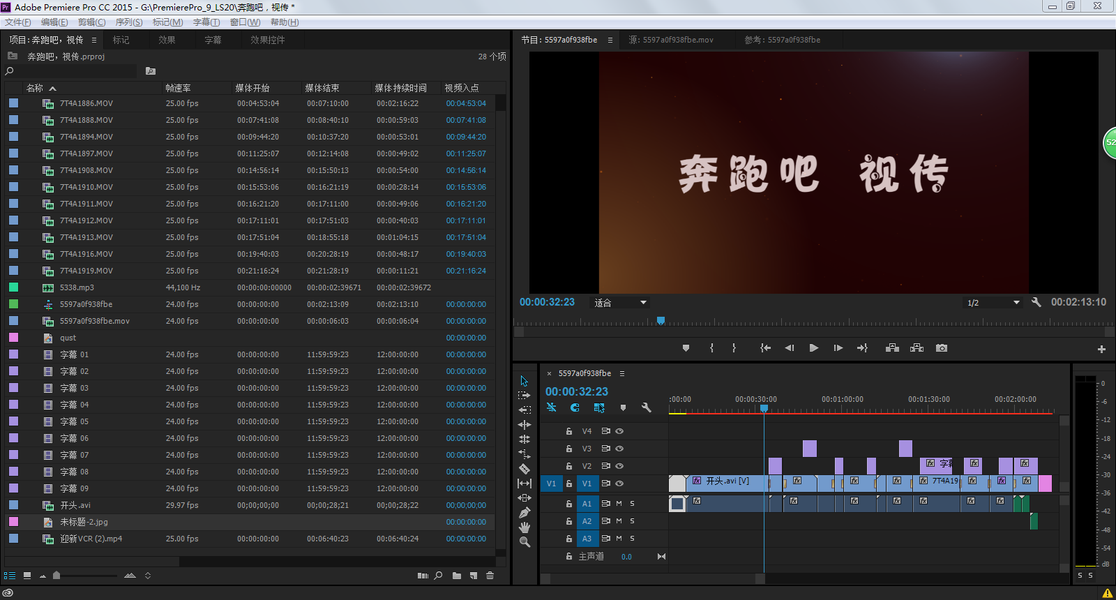Open the 序列(S) menu
Viewport: 1116px width, 600px height.
point(129,22)
